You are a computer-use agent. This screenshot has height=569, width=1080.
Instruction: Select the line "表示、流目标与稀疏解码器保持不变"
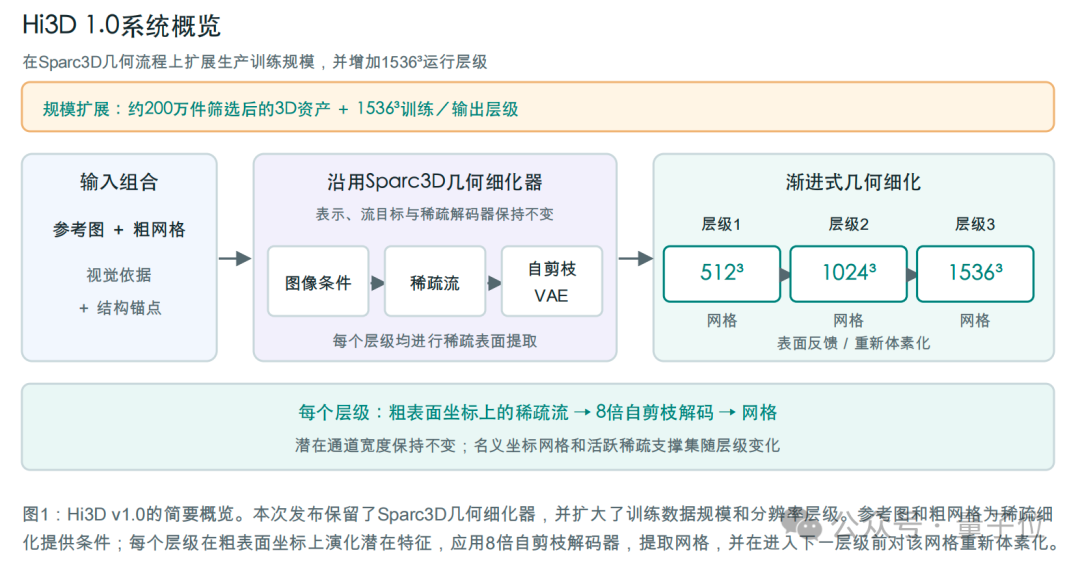[x=435, y=214]
